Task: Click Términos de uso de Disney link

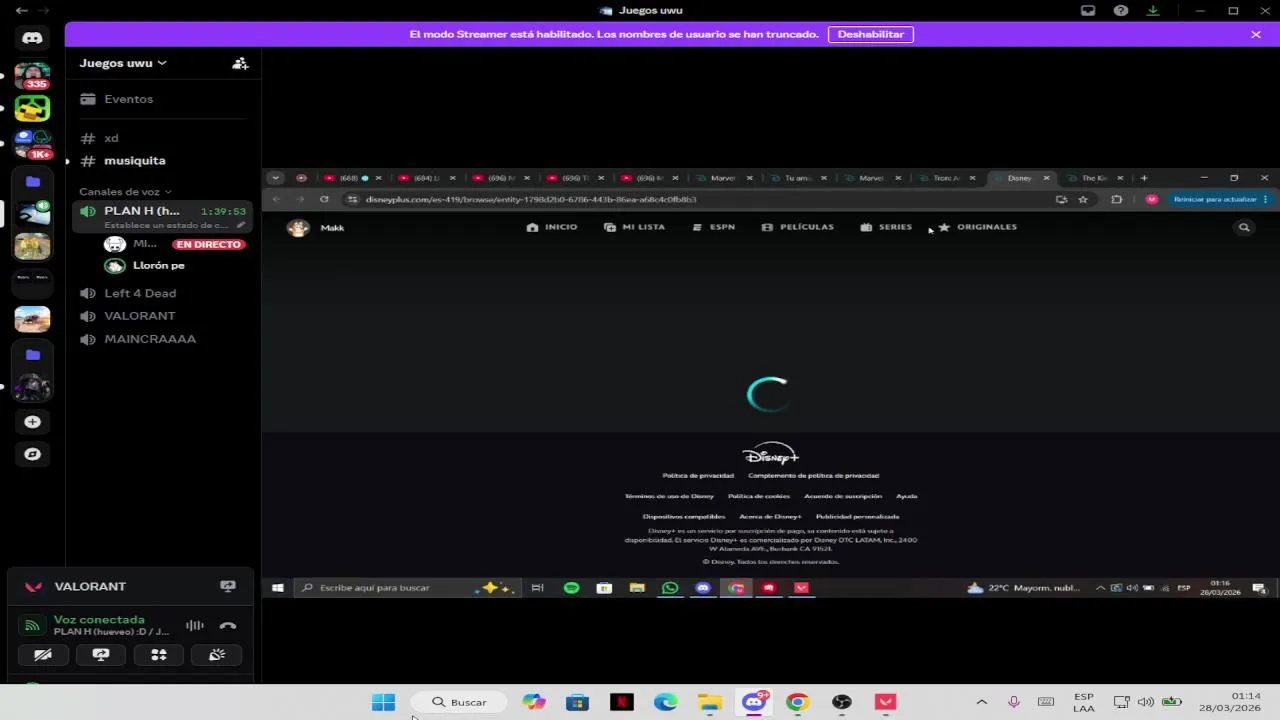Action: [669, 496]
